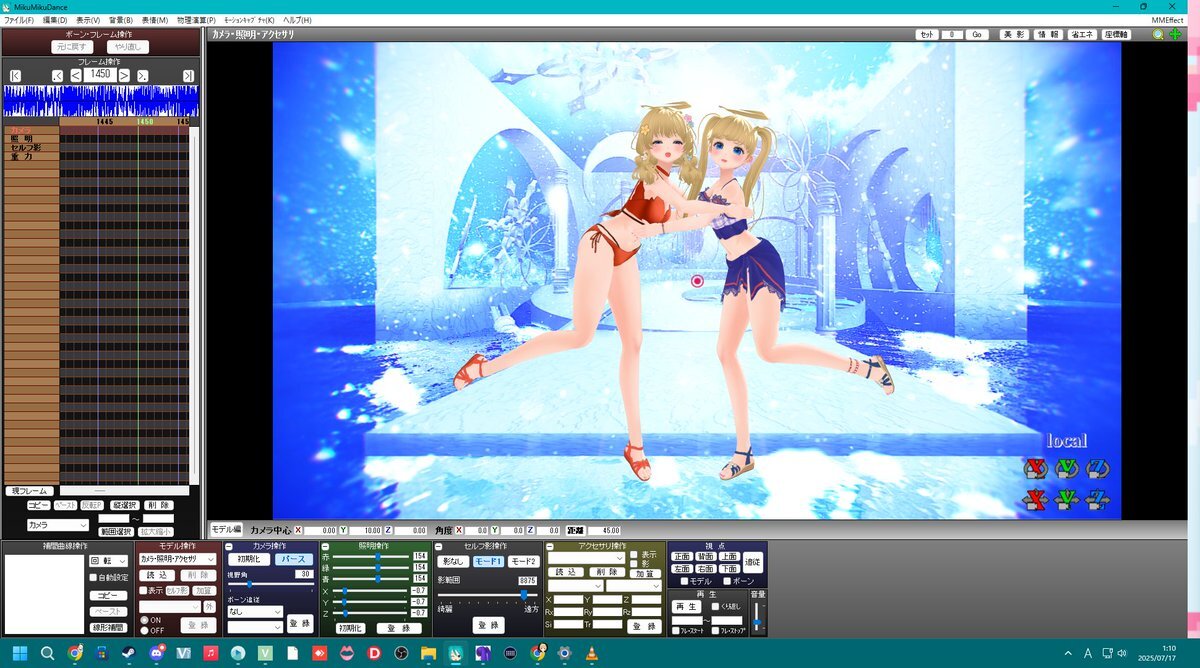This screenshot has width=1200, height=668.
Task: Toggle 表示 checkbox in モデル操作 panel
Action: pos(143,591)
